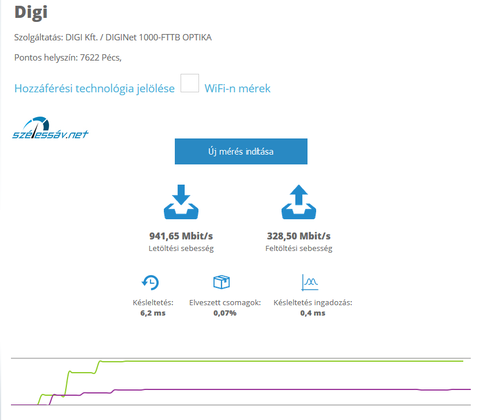Open Hozzáférési technológia jelölése link

click(x=94, y=88)
